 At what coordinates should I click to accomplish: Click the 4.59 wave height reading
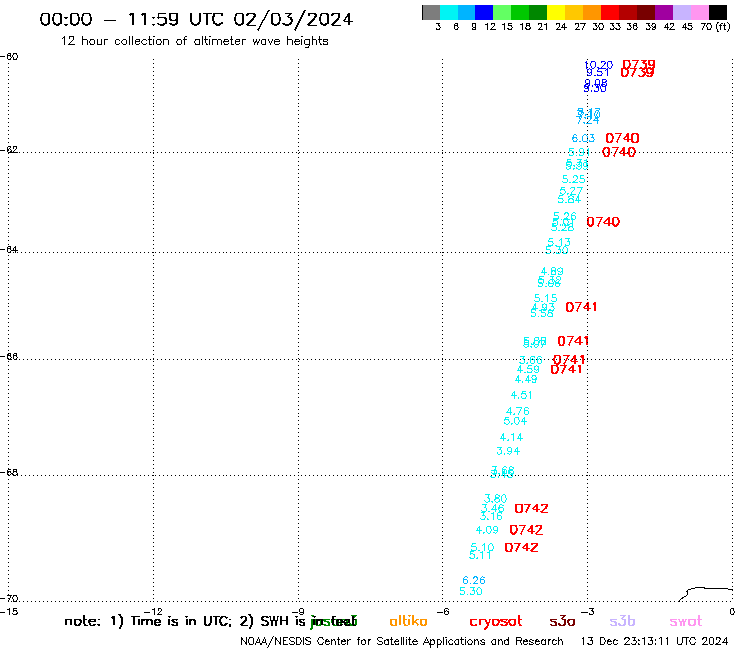tap(528, 370)
